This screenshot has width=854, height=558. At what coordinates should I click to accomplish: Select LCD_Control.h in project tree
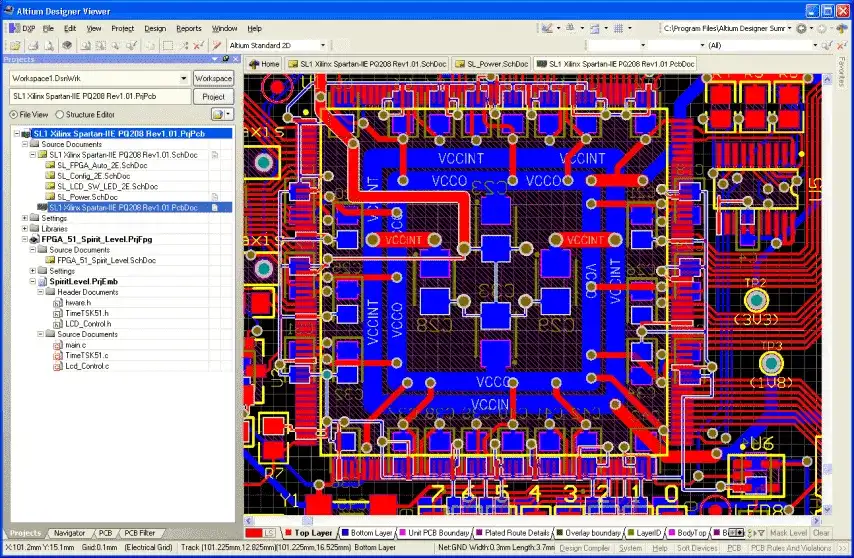click(x=88, y=323)
